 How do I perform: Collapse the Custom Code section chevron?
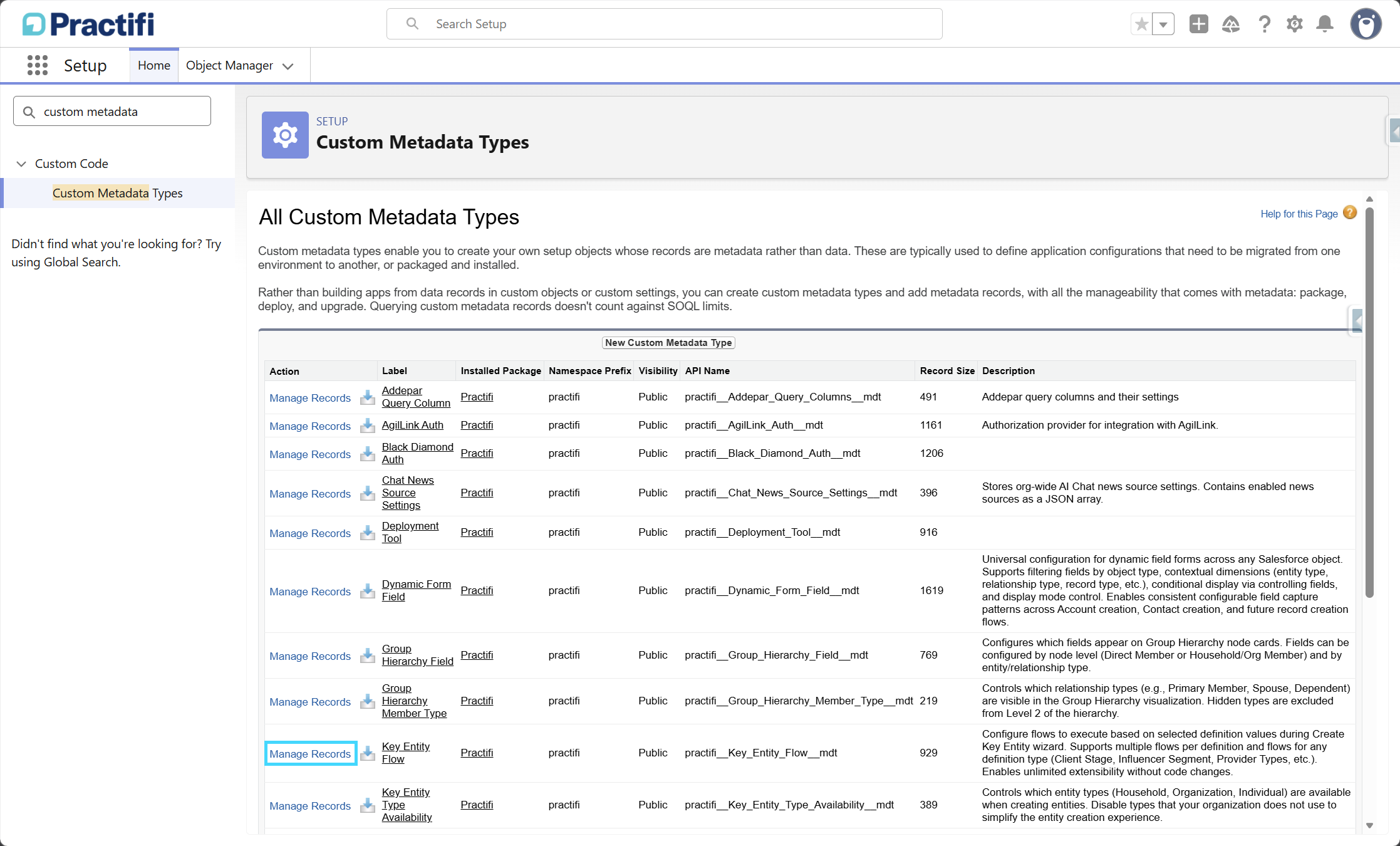click(21, 164)
